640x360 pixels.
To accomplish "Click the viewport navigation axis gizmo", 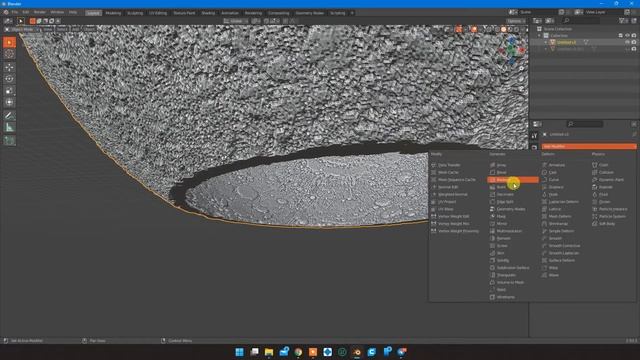I will pyautogui.click(x=511, y=50).
